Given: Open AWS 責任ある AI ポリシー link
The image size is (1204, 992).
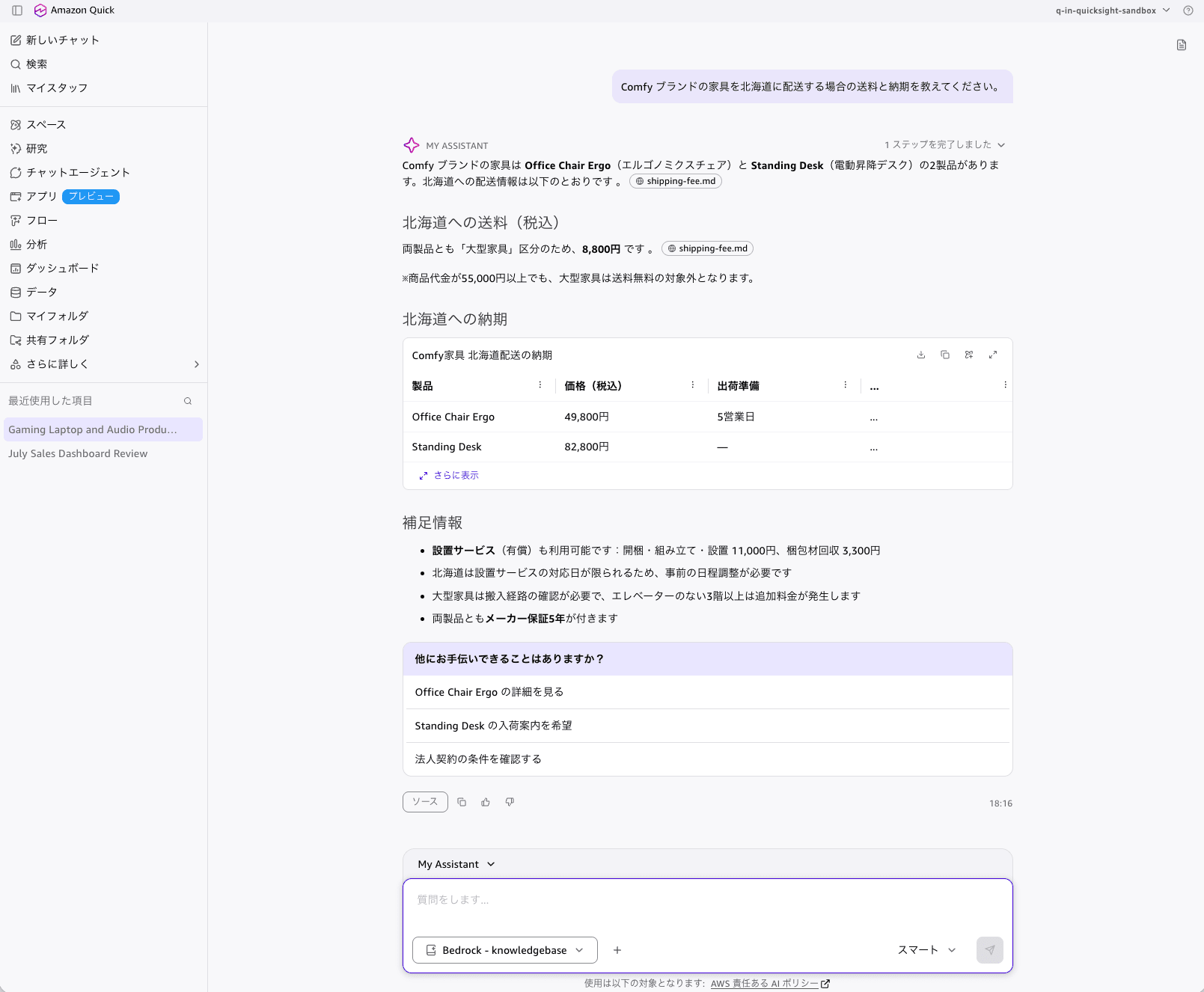Looking at the screenshot, I should click(770, 984).
